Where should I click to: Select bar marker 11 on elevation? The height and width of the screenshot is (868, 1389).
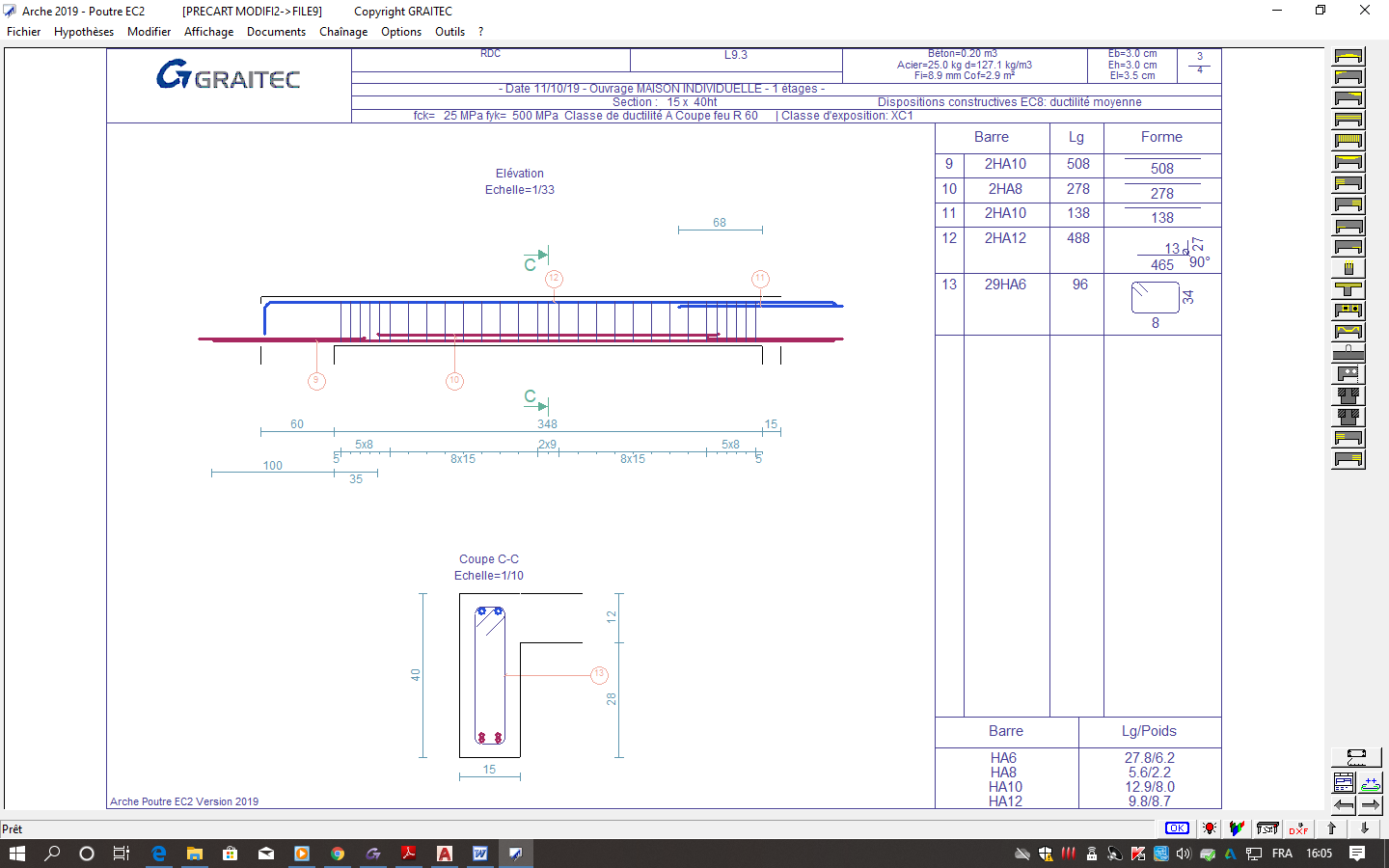click(x=760, y=279)
